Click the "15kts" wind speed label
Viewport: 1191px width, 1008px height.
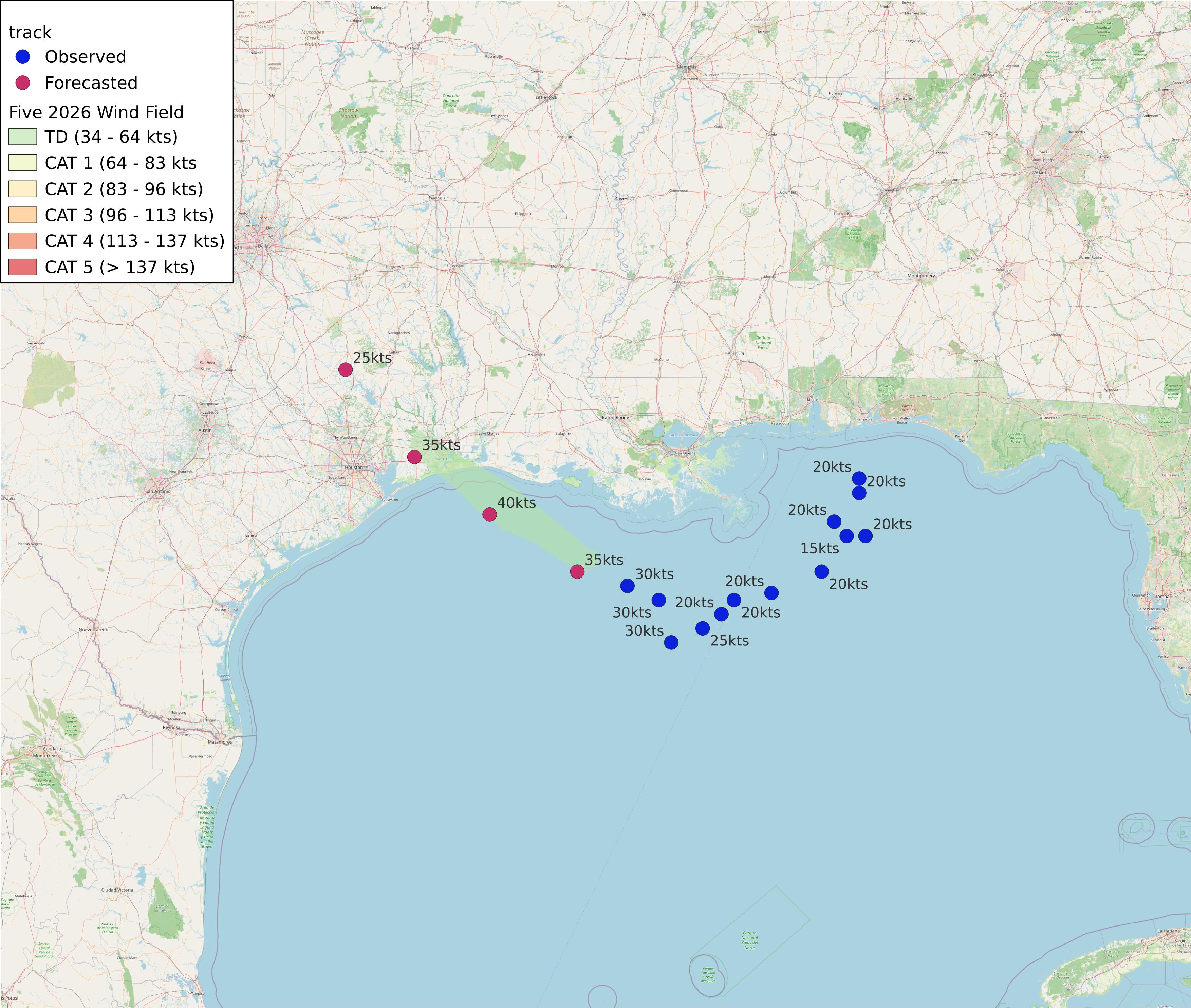point(820,549)
